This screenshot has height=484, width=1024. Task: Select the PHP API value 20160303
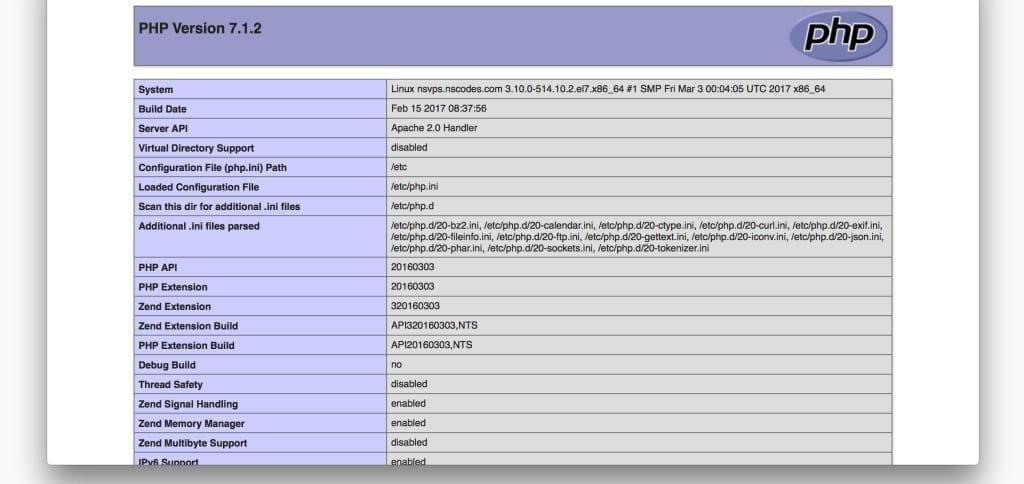[x=413, y=267]
